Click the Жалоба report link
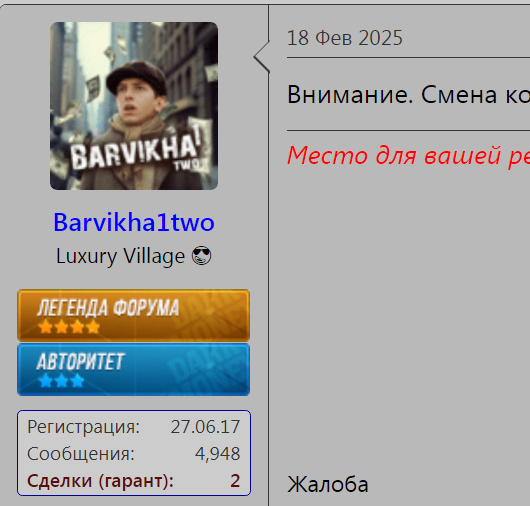This screenshot has width=530, height=506. click(328, 484)
